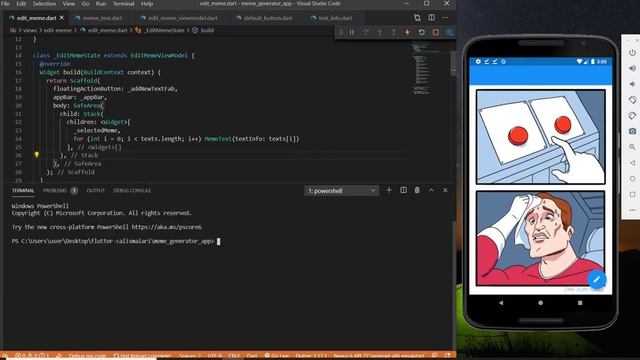Click emulator sidebar back triangle
The width and height of the screenshot is (640, 360).
632,163
